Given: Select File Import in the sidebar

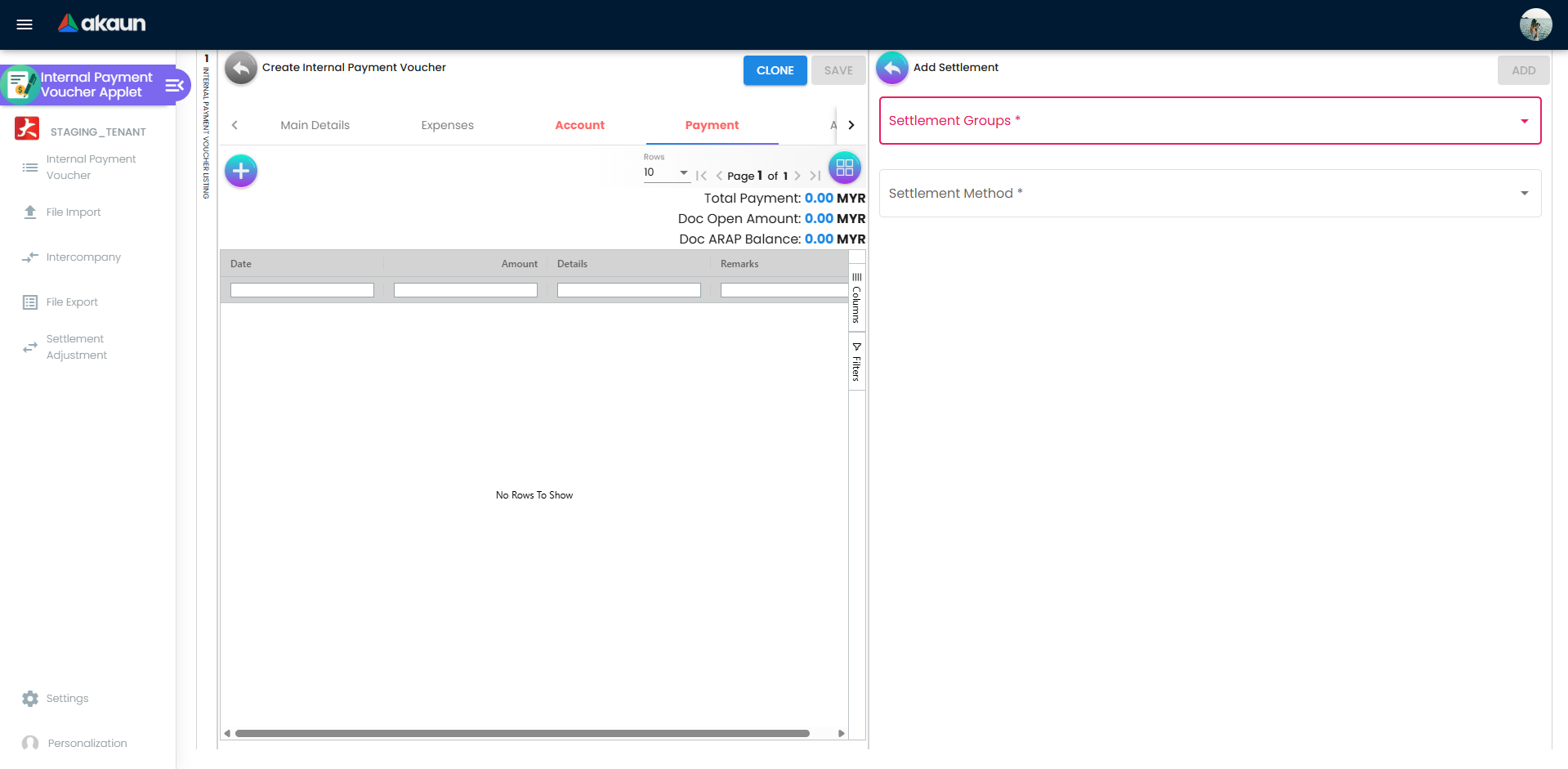Looking at the screenshot, I should (73, 212).
